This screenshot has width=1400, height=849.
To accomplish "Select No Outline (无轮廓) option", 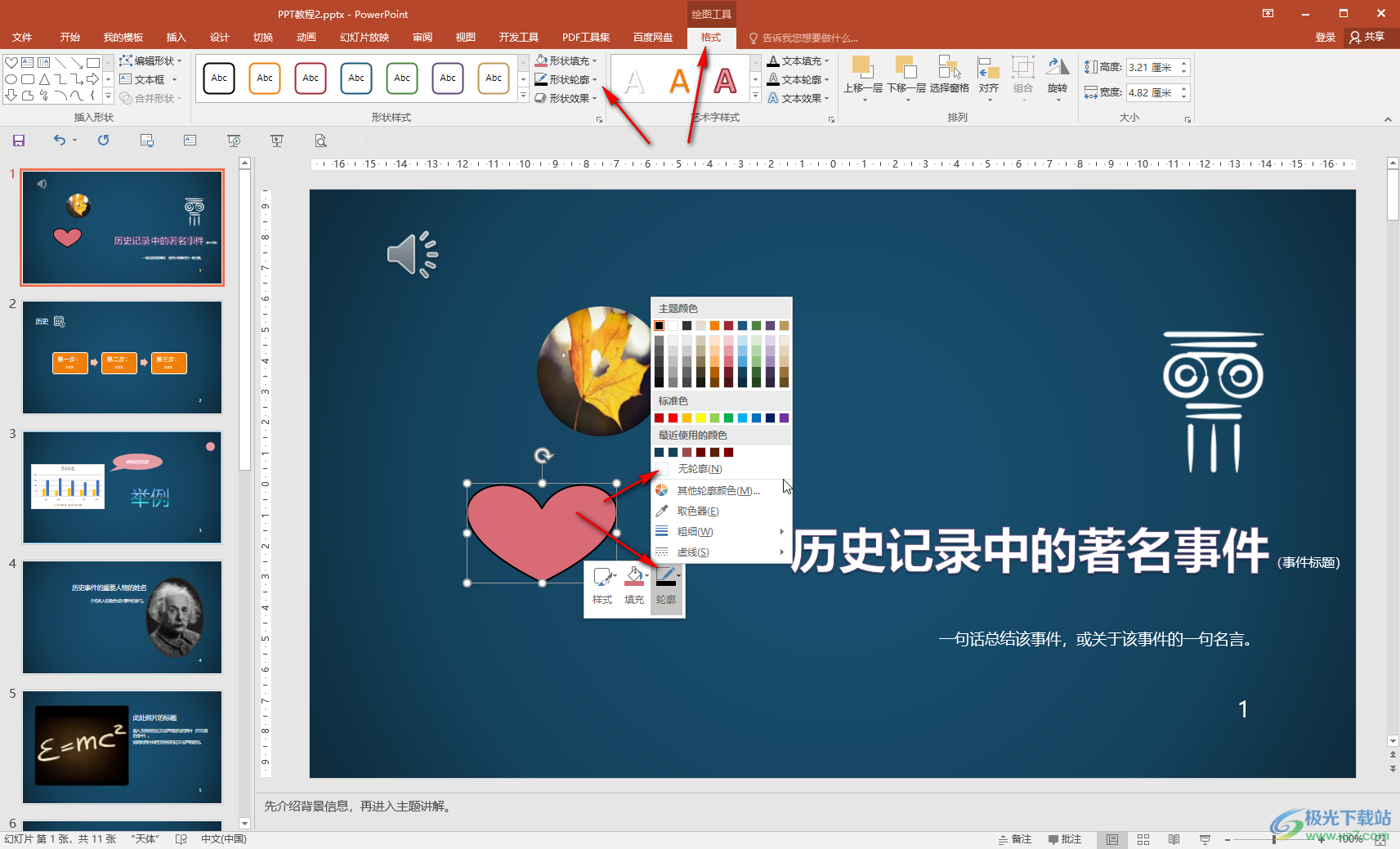I will point(722,469).
